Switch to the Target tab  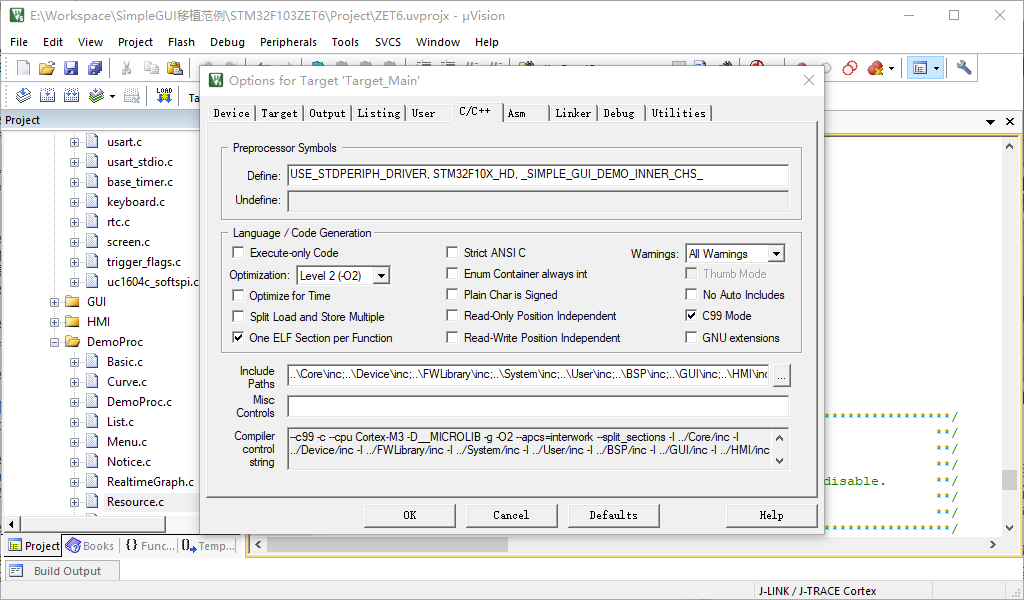279,113
